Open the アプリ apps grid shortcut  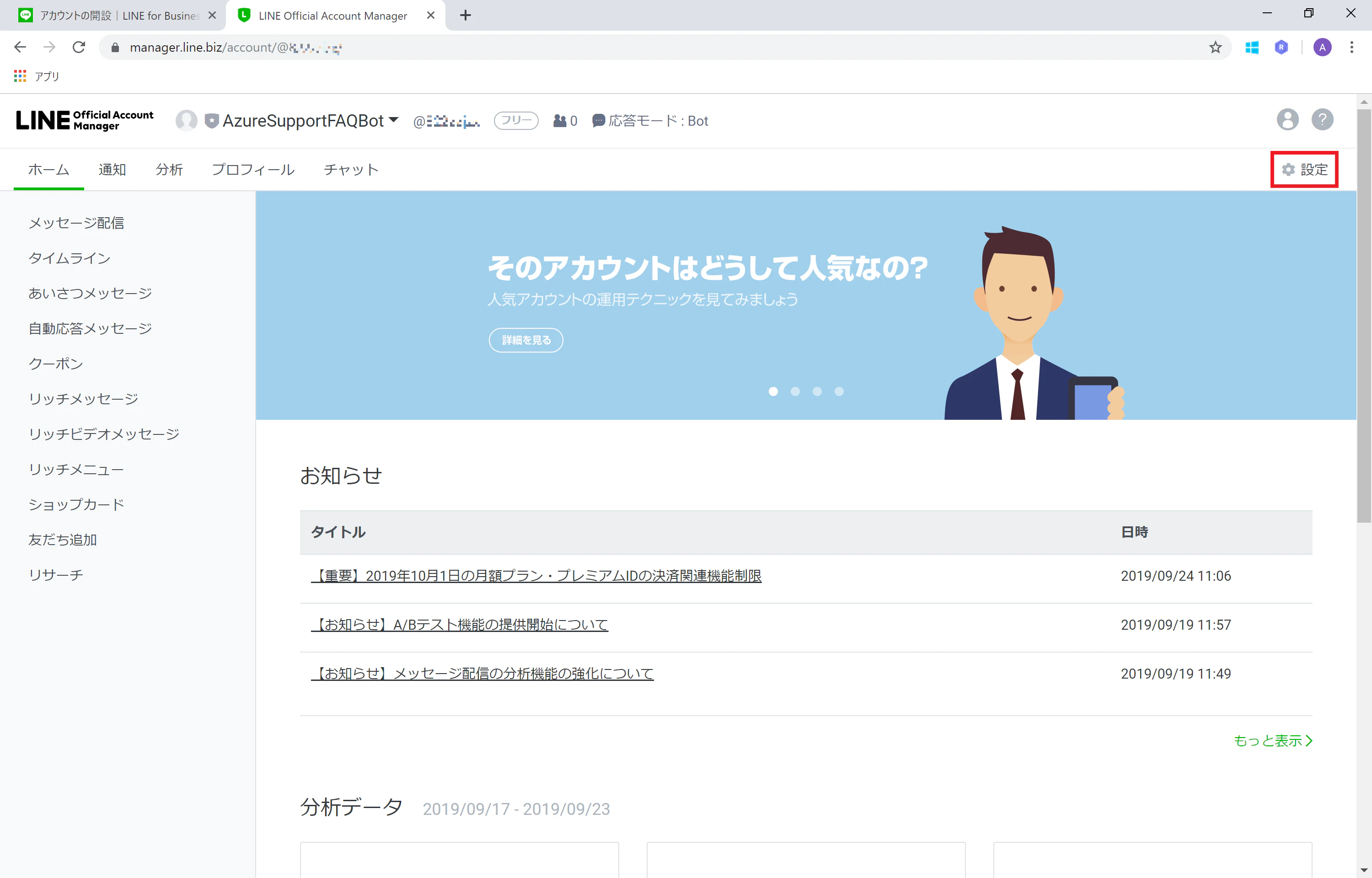click(x=37, y=76)
